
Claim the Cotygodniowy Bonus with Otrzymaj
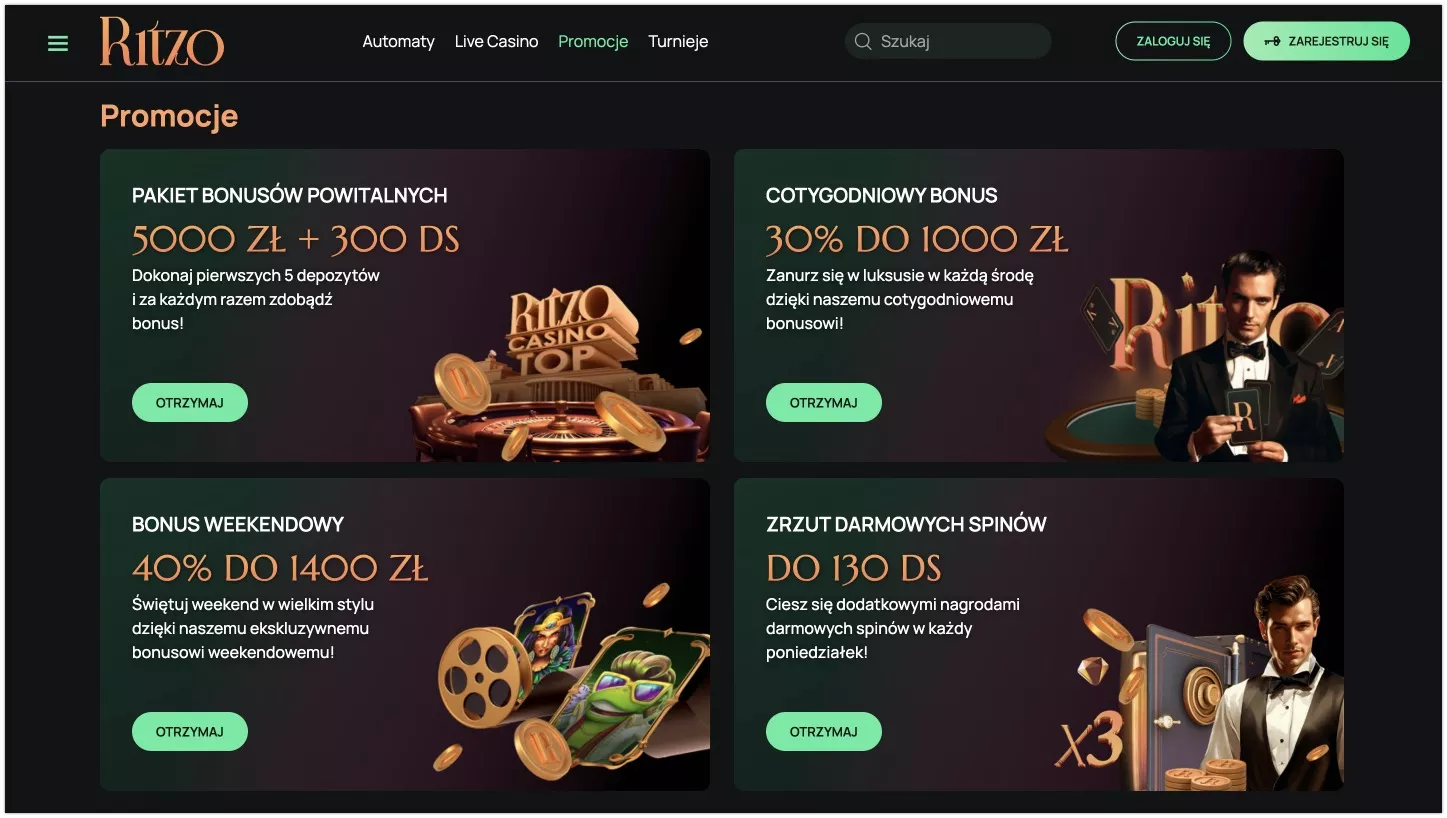point(824,403)
